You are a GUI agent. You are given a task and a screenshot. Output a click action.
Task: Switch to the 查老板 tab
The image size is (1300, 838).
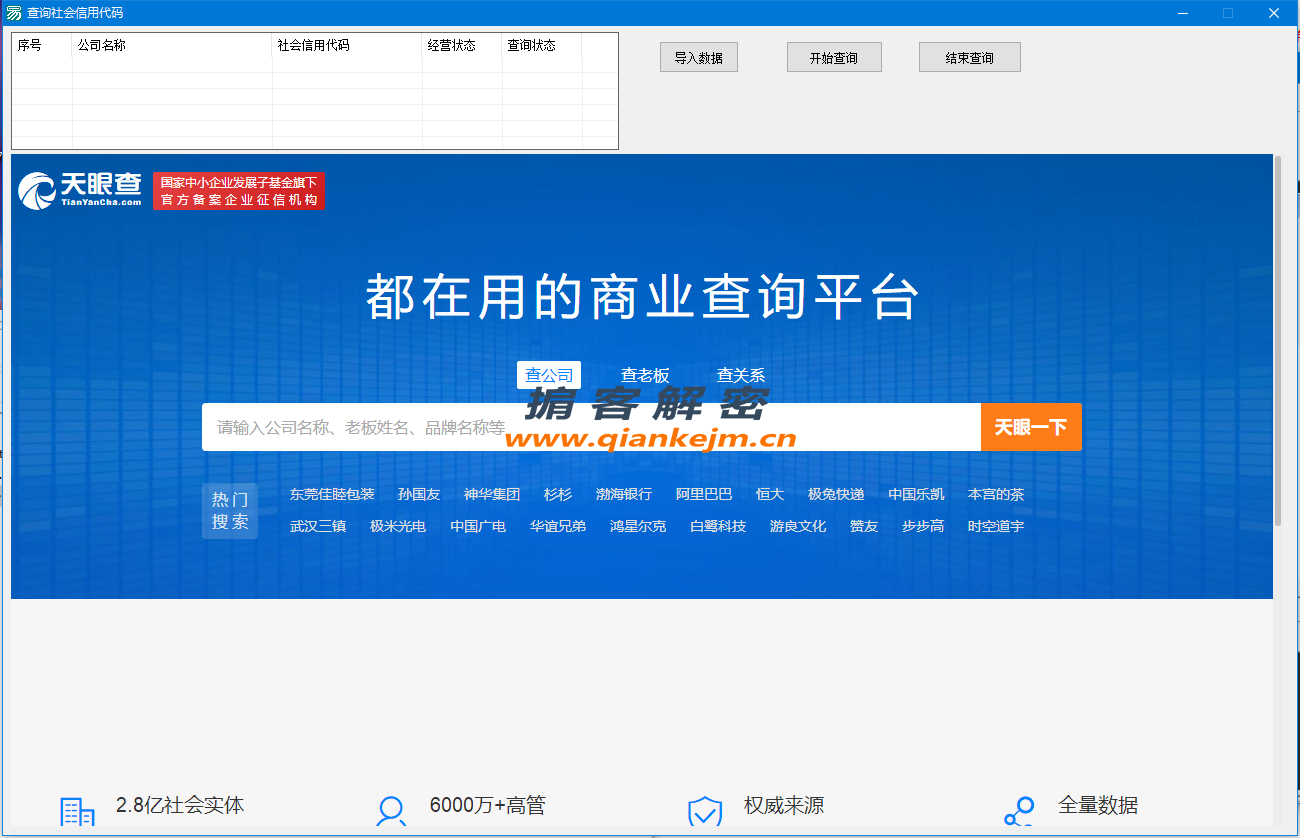point(645,375)
